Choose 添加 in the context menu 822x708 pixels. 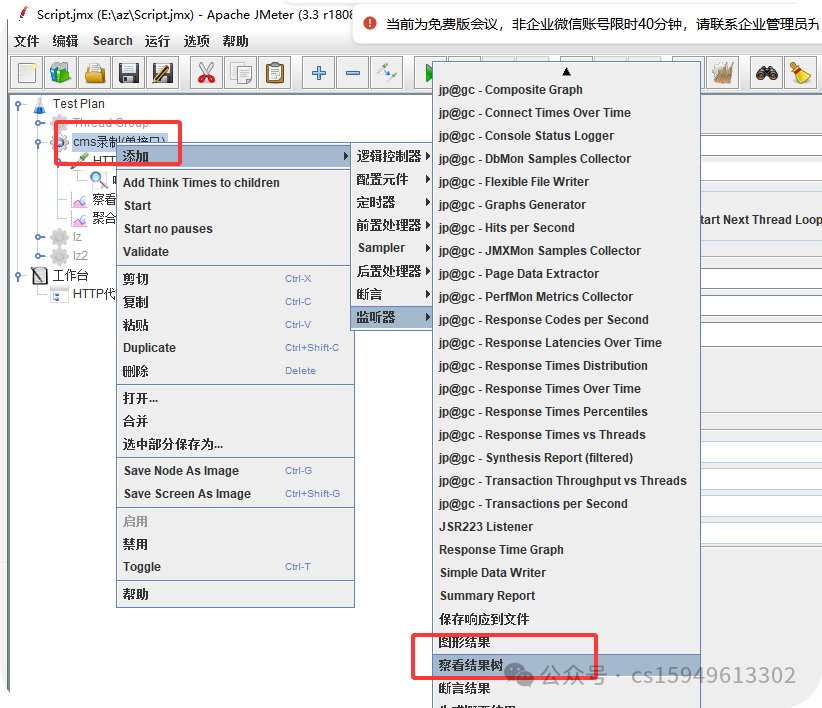234,156
